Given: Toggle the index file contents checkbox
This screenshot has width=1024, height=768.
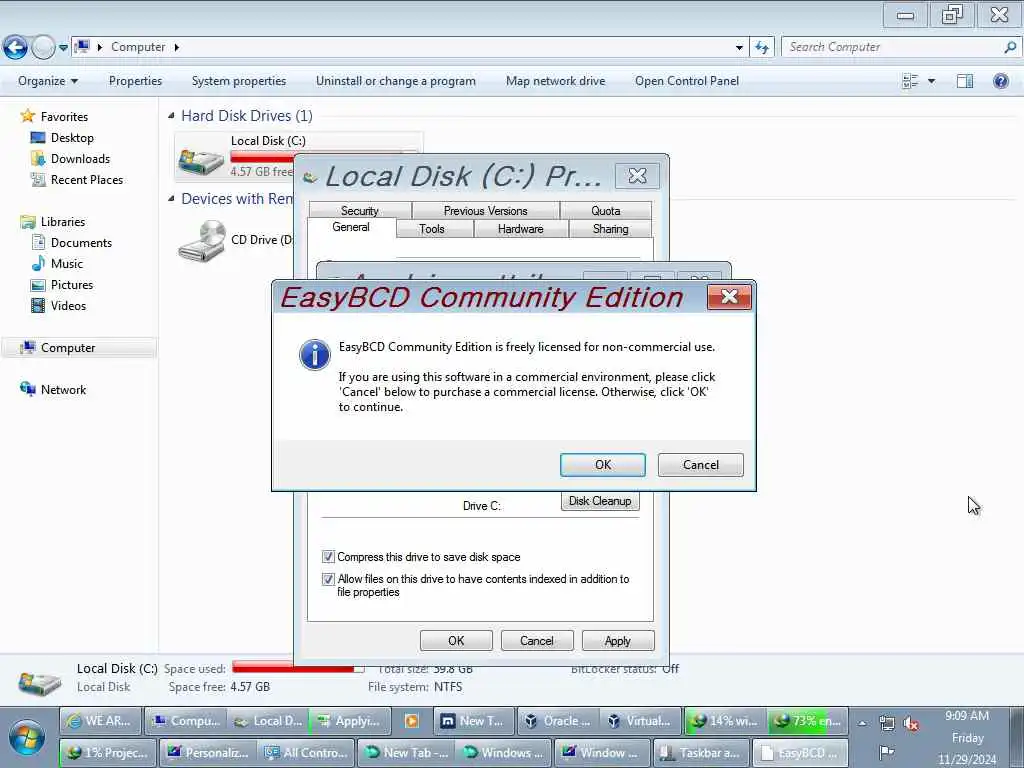Looking at the screenshot, I should 328,579.
